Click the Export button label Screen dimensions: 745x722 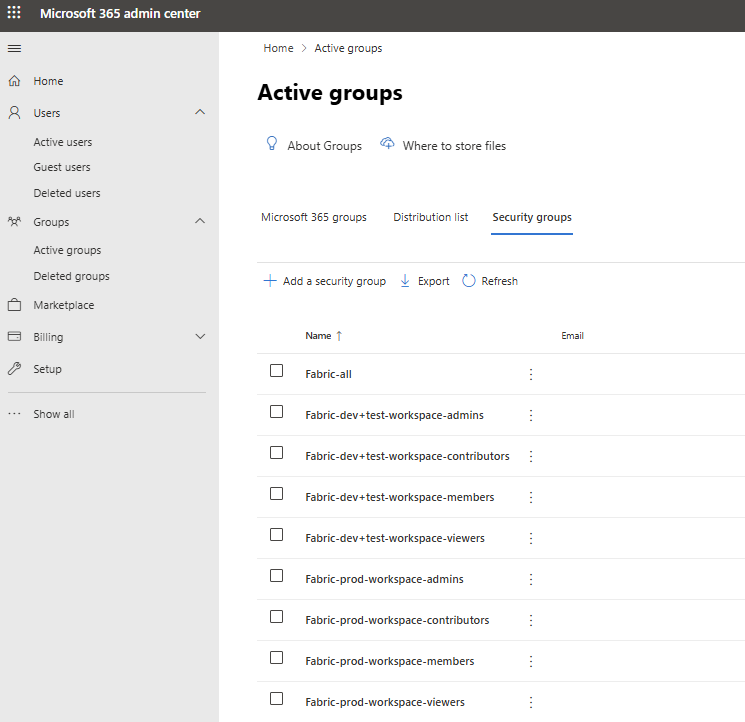tap(433, 281)
